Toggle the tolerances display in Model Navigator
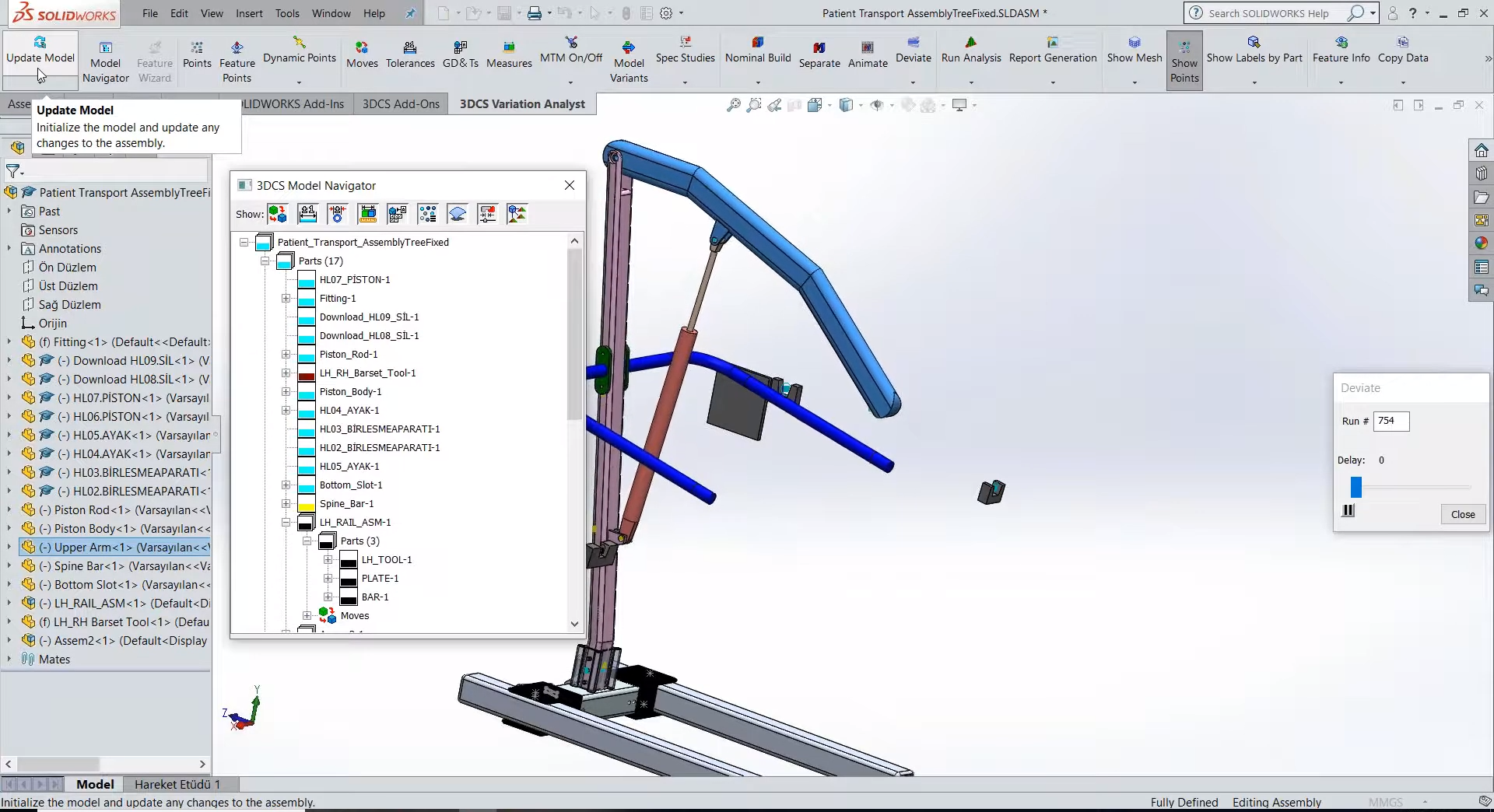Viewport: 1494px width, 812px height. (x=308, y=214)
